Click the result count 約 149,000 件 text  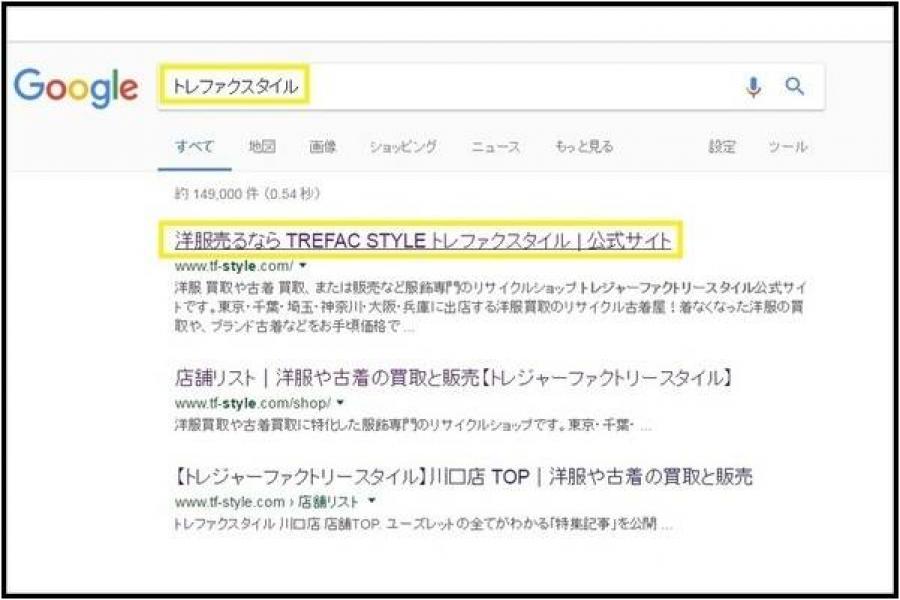[x=247, y=194]
